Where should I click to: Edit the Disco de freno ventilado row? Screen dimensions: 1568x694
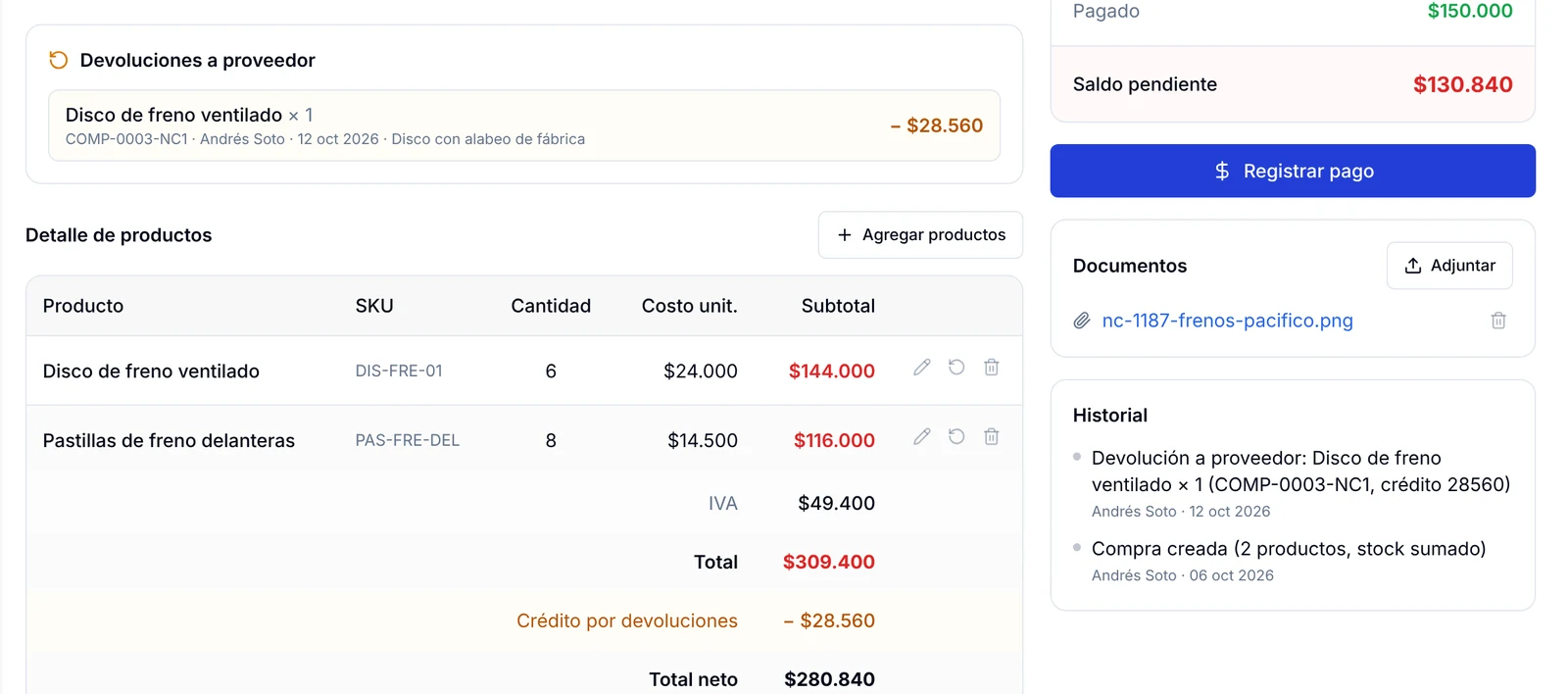(x=922, y=367)
